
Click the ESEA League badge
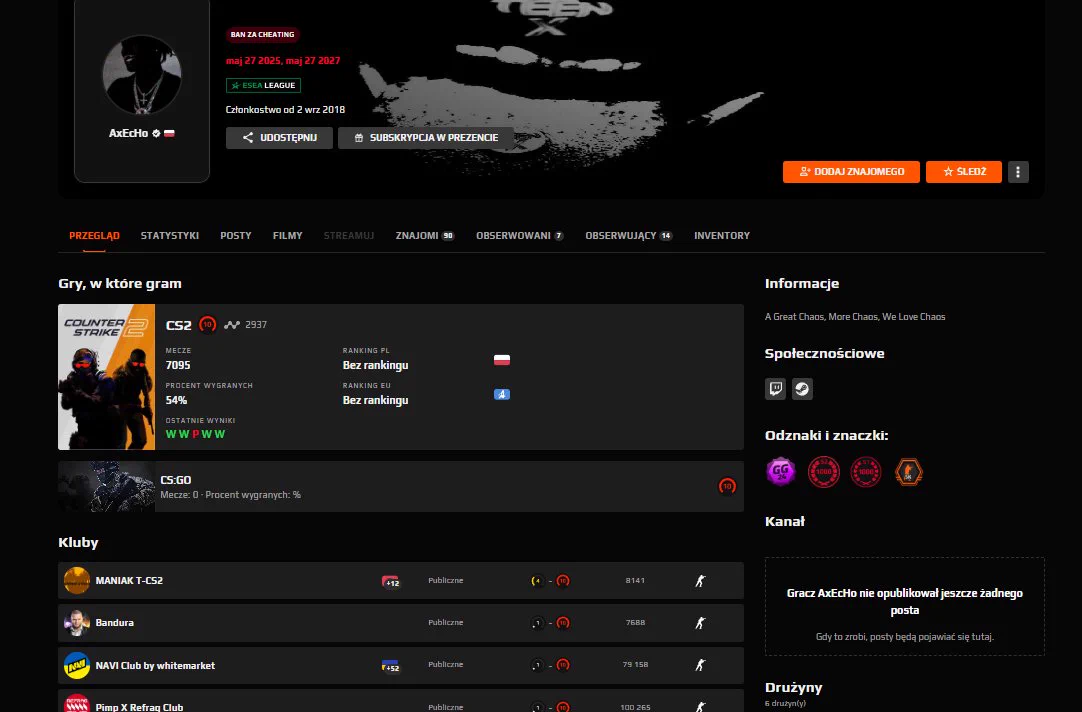[x=263, y=86]
